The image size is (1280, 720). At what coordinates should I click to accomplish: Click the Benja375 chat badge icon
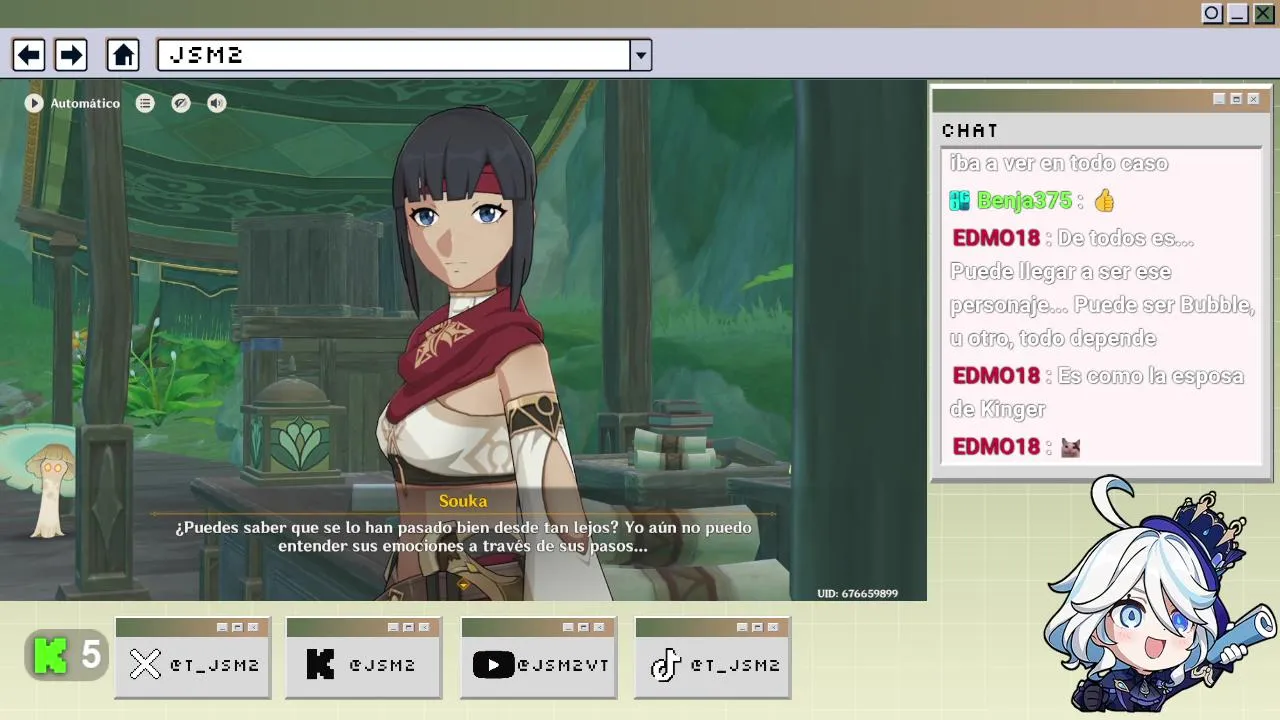tap(960, 201)
